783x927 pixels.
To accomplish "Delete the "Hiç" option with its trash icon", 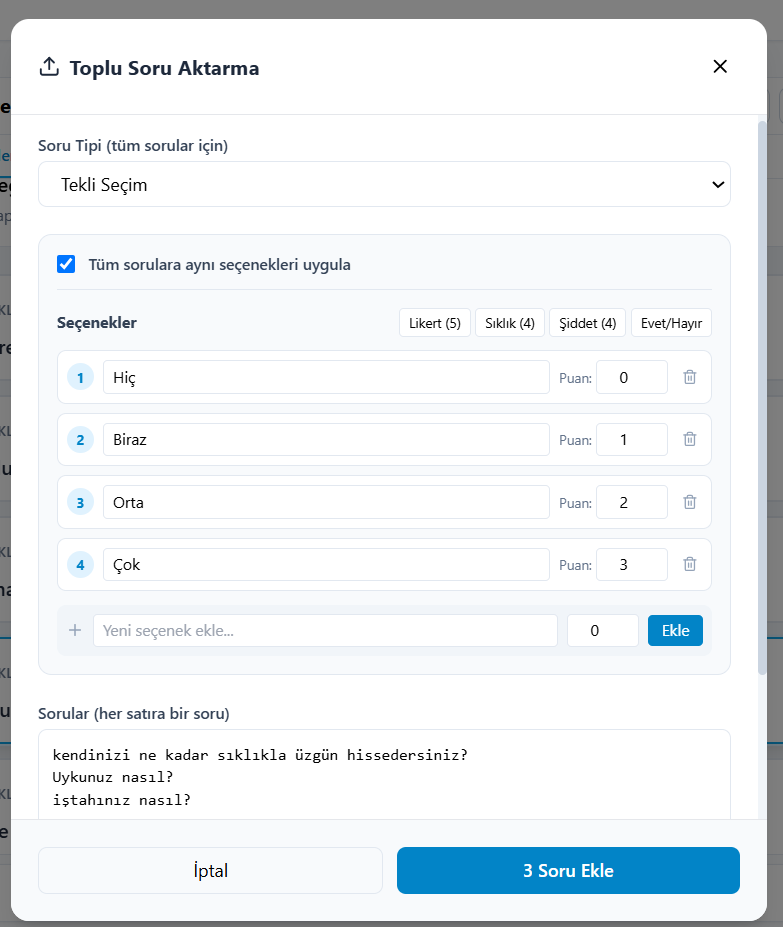I will pyautogui.click(x=690, y=377).
